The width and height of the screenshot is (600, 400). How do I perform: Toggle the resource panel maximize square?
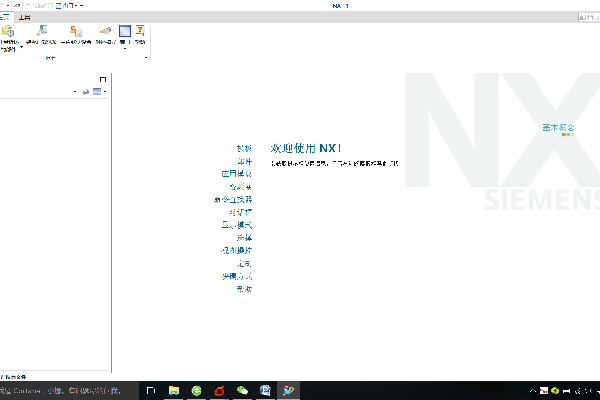click(103, 79)
